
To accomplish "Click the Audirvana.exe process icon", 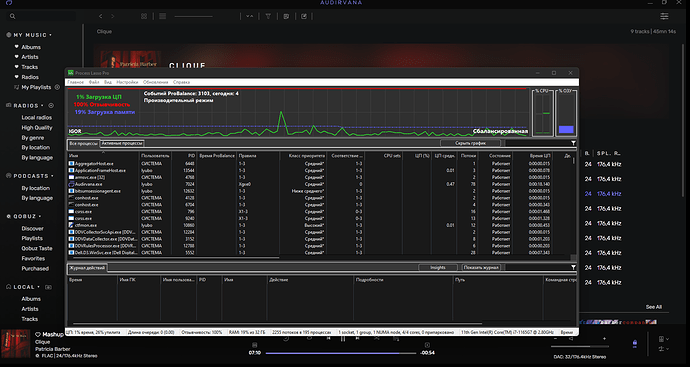I will [x=71, y=184].
